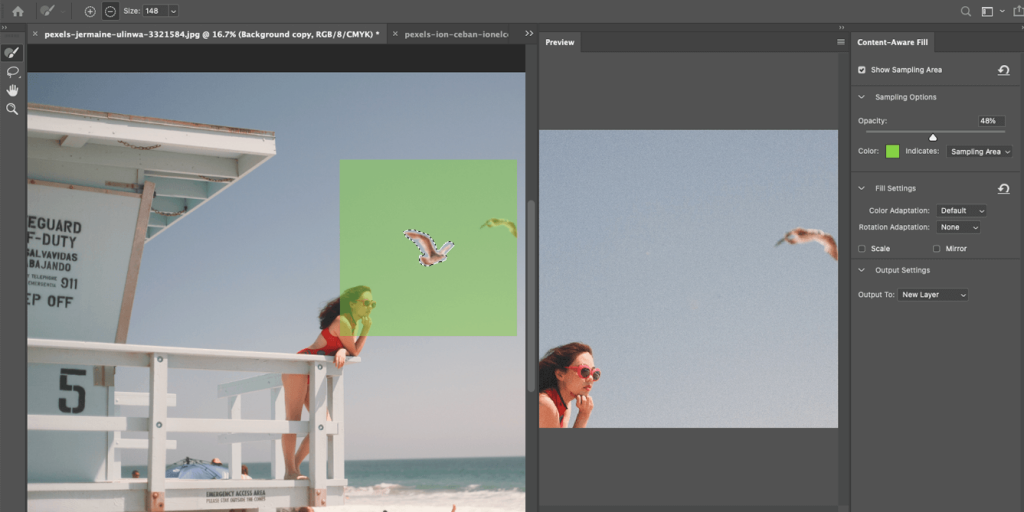Screen dimensions: 1024x512
Task: Reset Fill Settings to default
Action: 1004,189
